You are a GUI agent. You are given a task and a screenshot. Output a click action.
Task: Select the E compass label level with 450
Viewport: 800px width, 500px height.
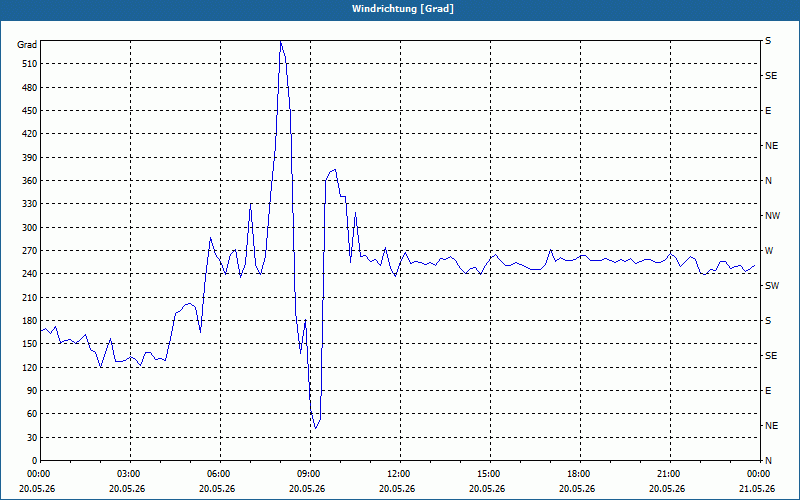coord(768,111)
